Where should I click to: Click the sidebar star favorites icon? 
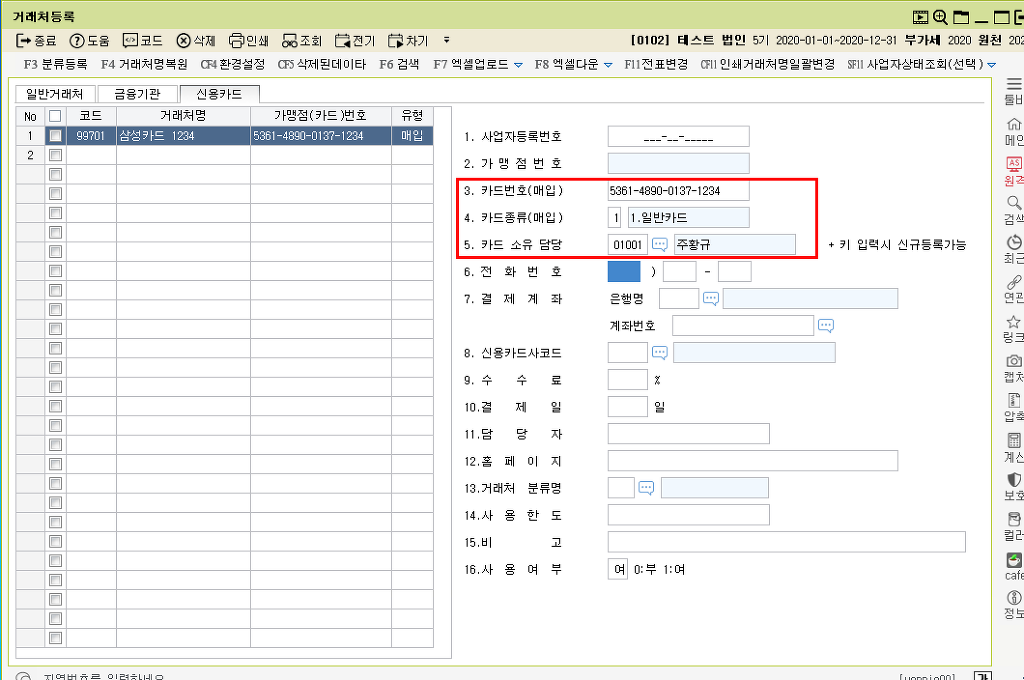coord(1014,321)
